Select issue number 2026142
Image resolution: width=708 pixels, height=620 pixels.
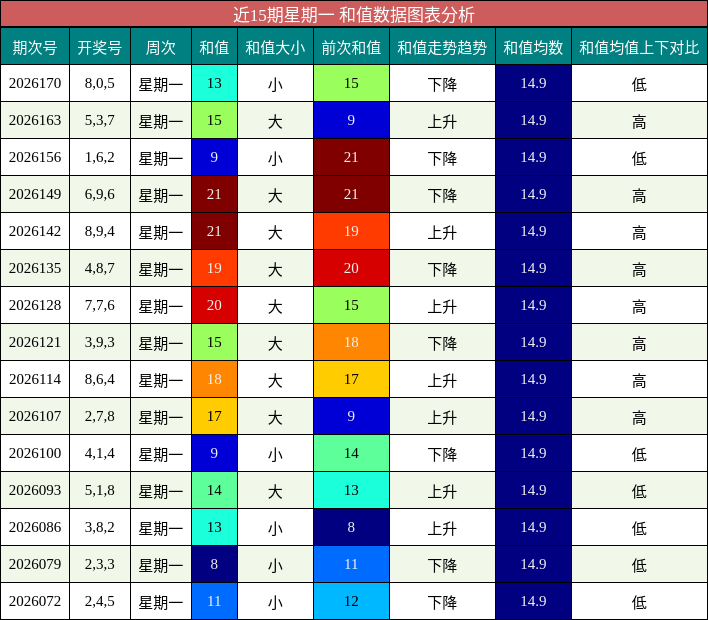coord(35,231)
